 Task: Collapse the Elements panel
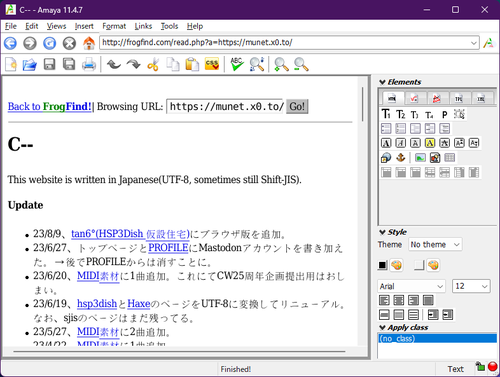click(382, 82)
